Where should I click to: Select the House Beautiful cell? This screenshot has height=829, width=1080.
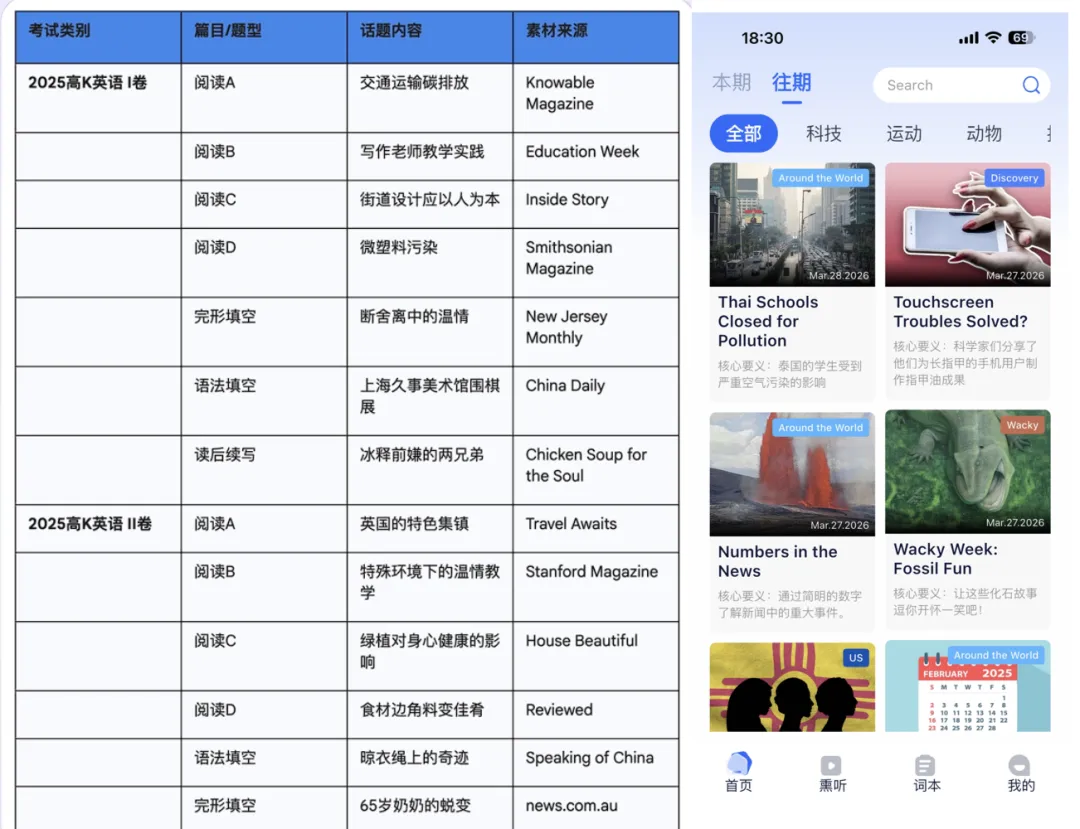pos(596,656)
